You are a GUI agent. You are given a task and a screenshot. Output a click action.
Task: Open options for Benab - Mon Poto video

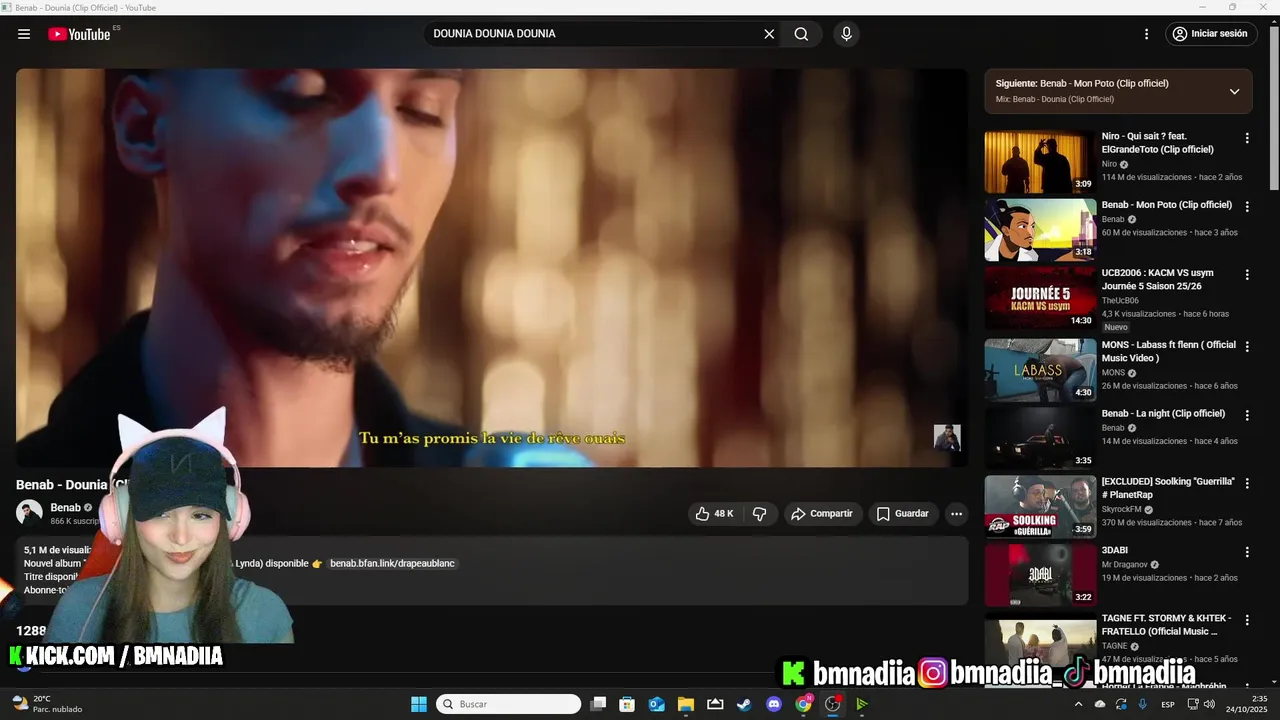pos(1247,206)
